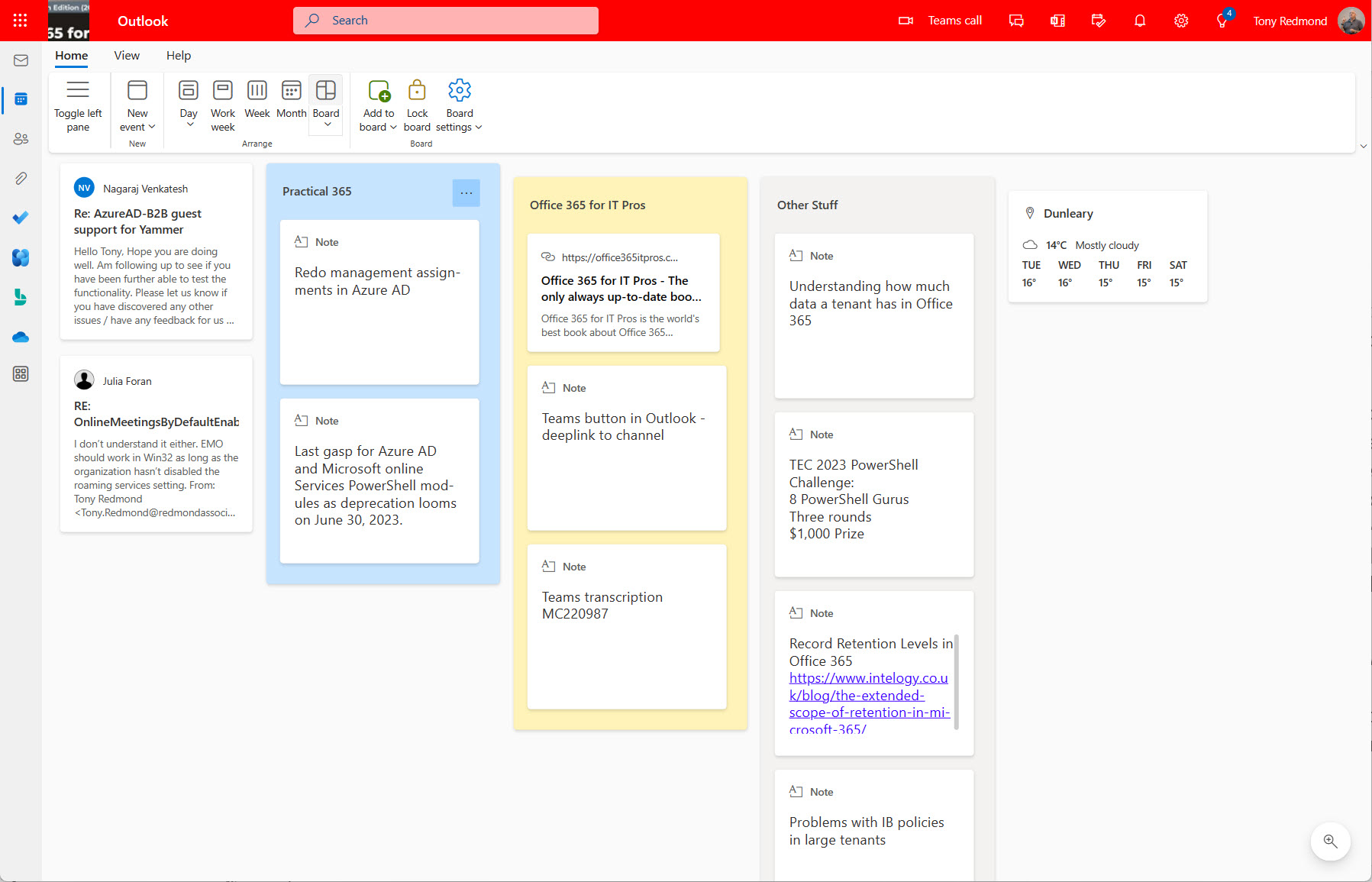Viewport: 1372px width, 882px height.
Task: Switch to Month view
Action: pyautogui.click(x=291, y=99)
